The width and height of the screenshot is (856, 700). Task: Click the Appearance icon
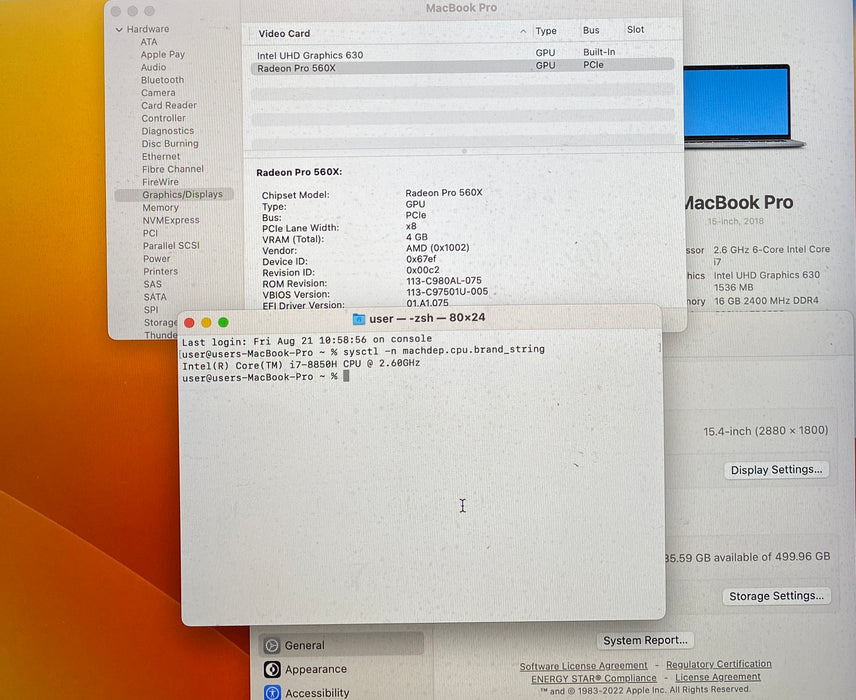(x=272, y=669)
